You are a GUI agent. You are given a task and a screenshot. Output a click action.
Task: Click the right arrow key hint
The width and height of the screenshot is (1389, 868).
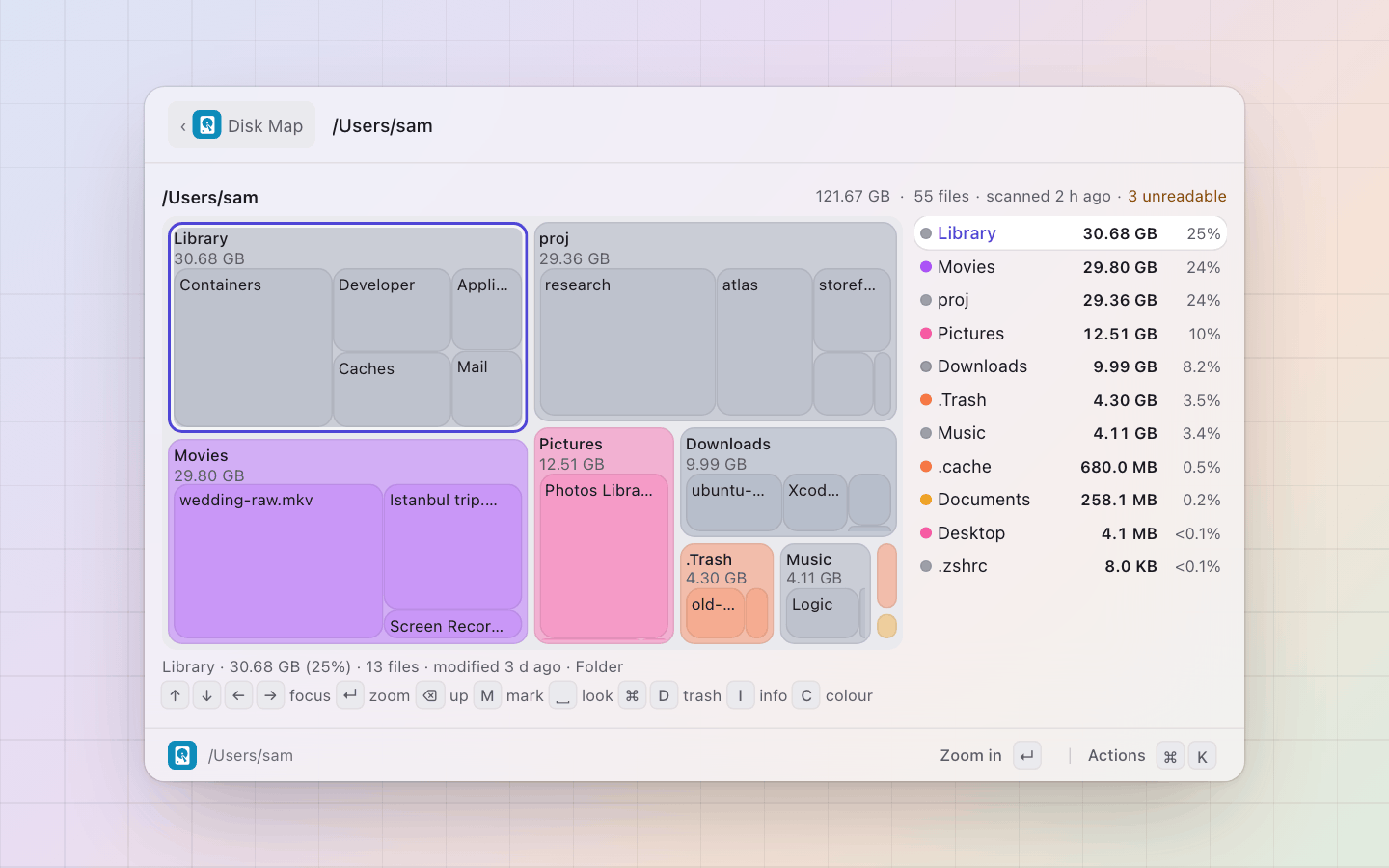[270, 695]
